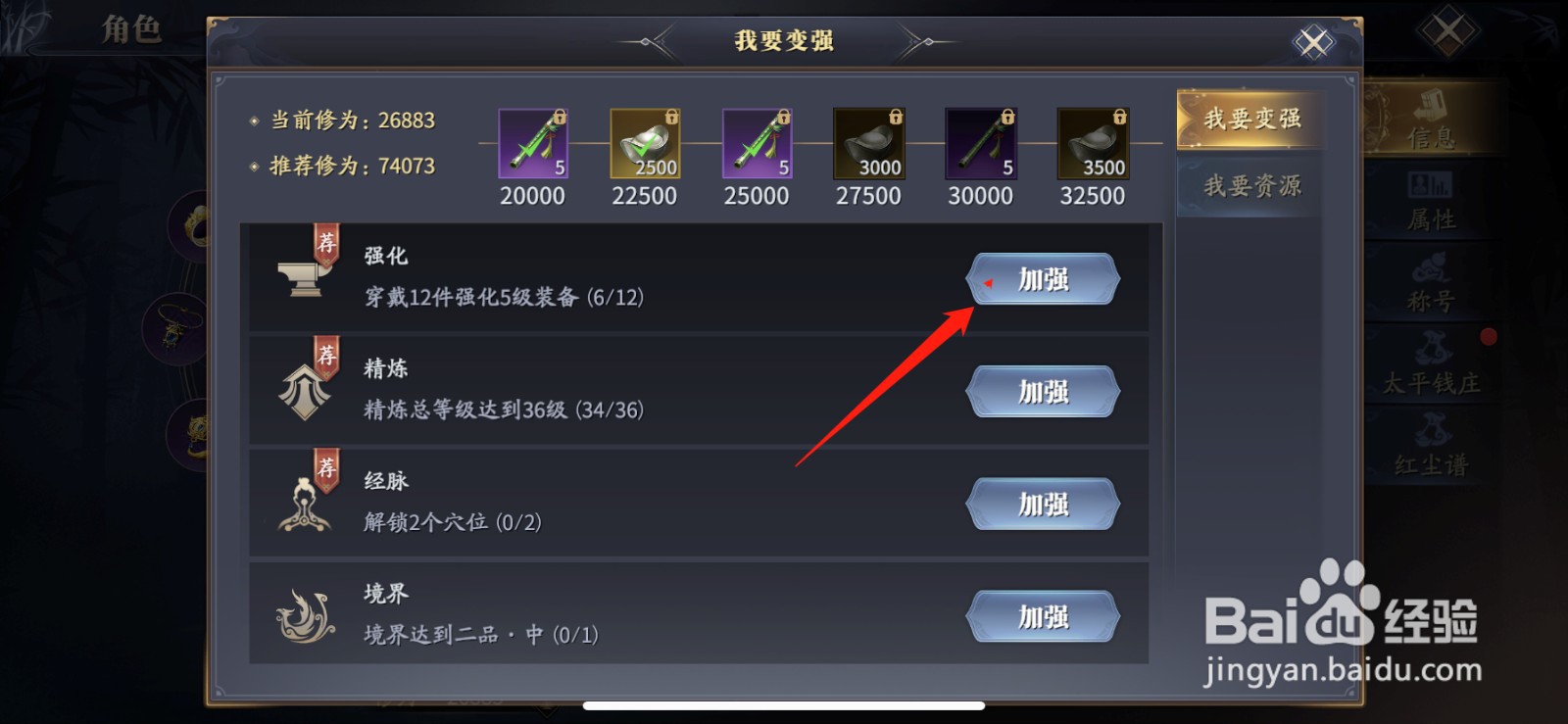Switch to the 我要变强 tab
Image resolution: width=1568 pixels, height=724 pixels.
point(1251,120)
